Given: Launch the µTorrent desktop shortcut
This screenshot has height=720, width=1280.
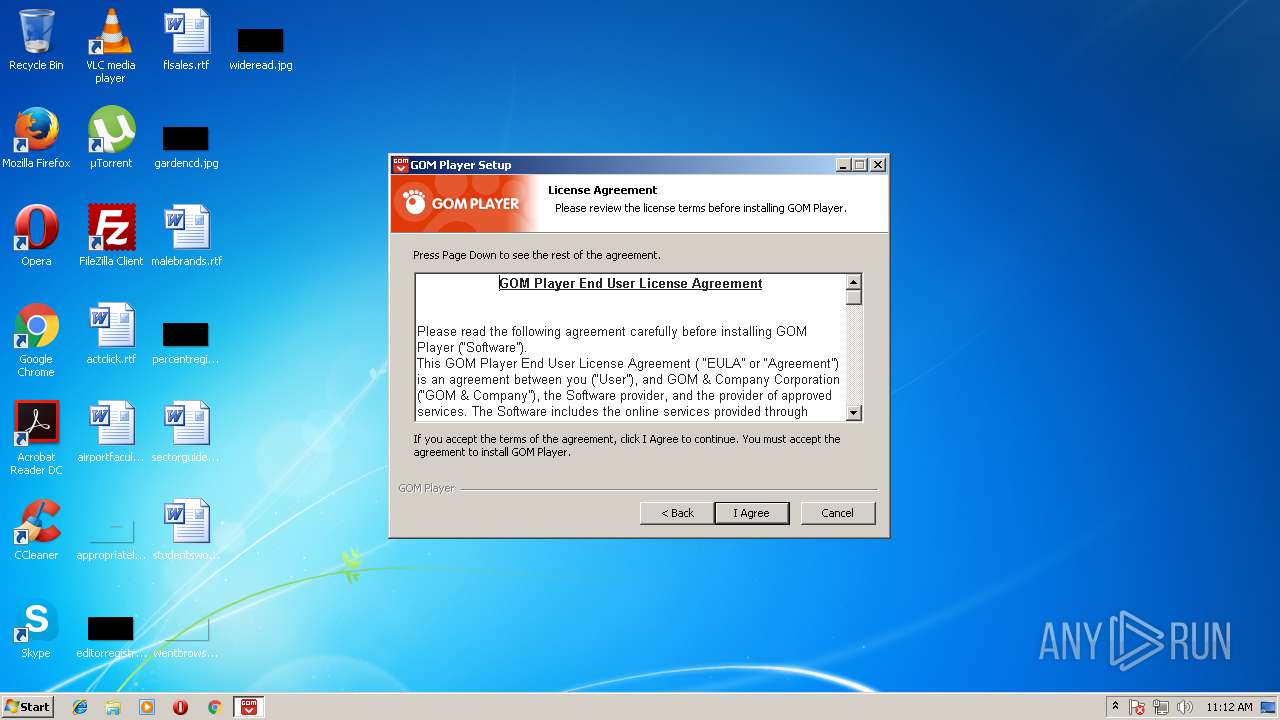Looking at the screenshot, I should pos(111,138).
